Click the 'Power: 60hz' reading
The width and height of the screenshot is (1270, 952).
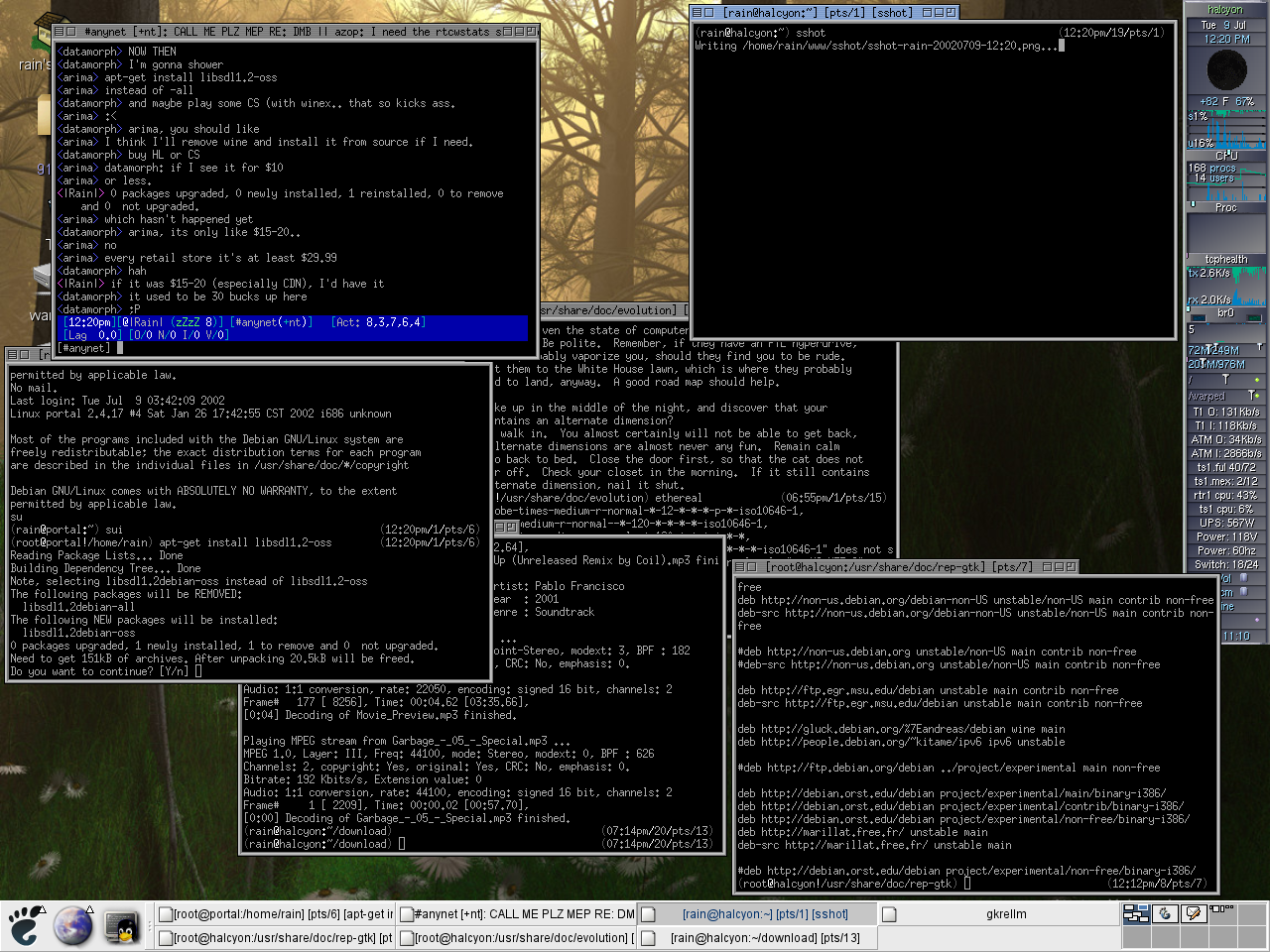coord(1226,550)
